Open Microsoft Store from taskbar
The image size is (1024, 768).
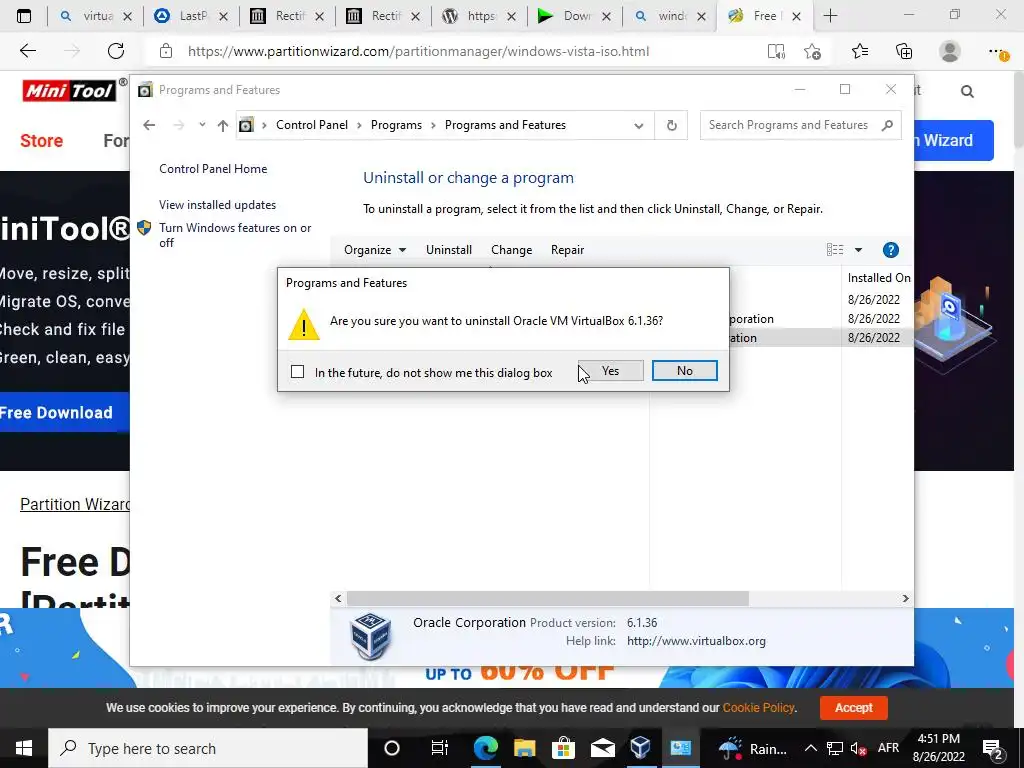[x=563, y=748]
